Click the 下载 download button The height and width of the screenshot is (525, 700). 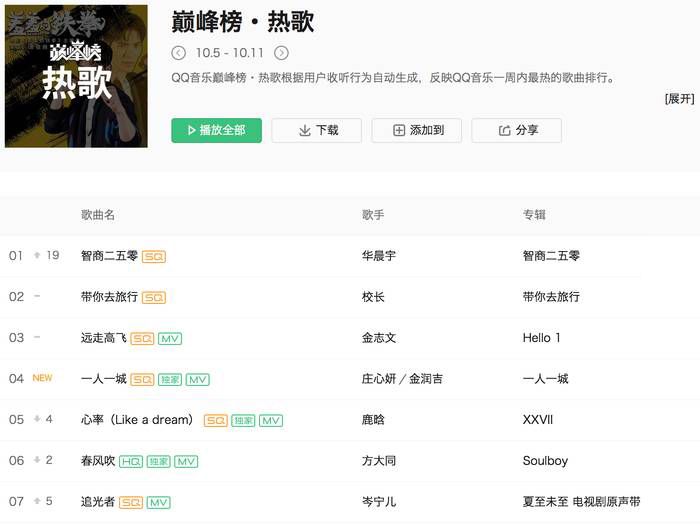(317, 130)
